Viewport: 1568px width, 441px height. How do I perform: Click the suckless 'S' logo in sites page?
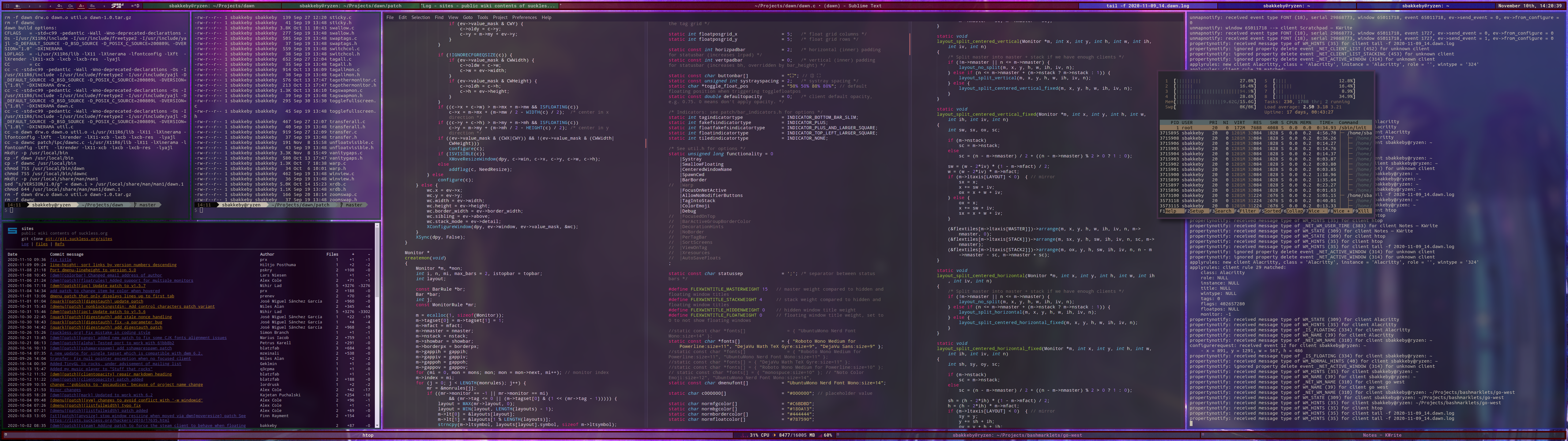(x=12, y=231)
